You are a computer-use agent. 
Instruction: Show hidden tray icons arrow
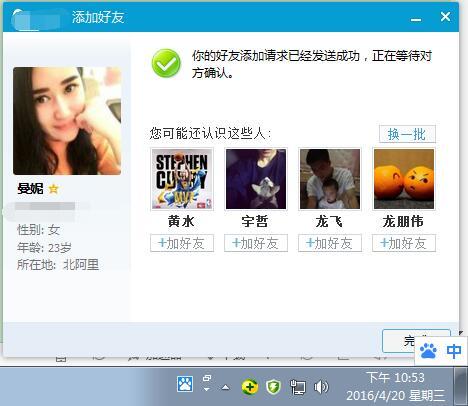tap(226, 387)
